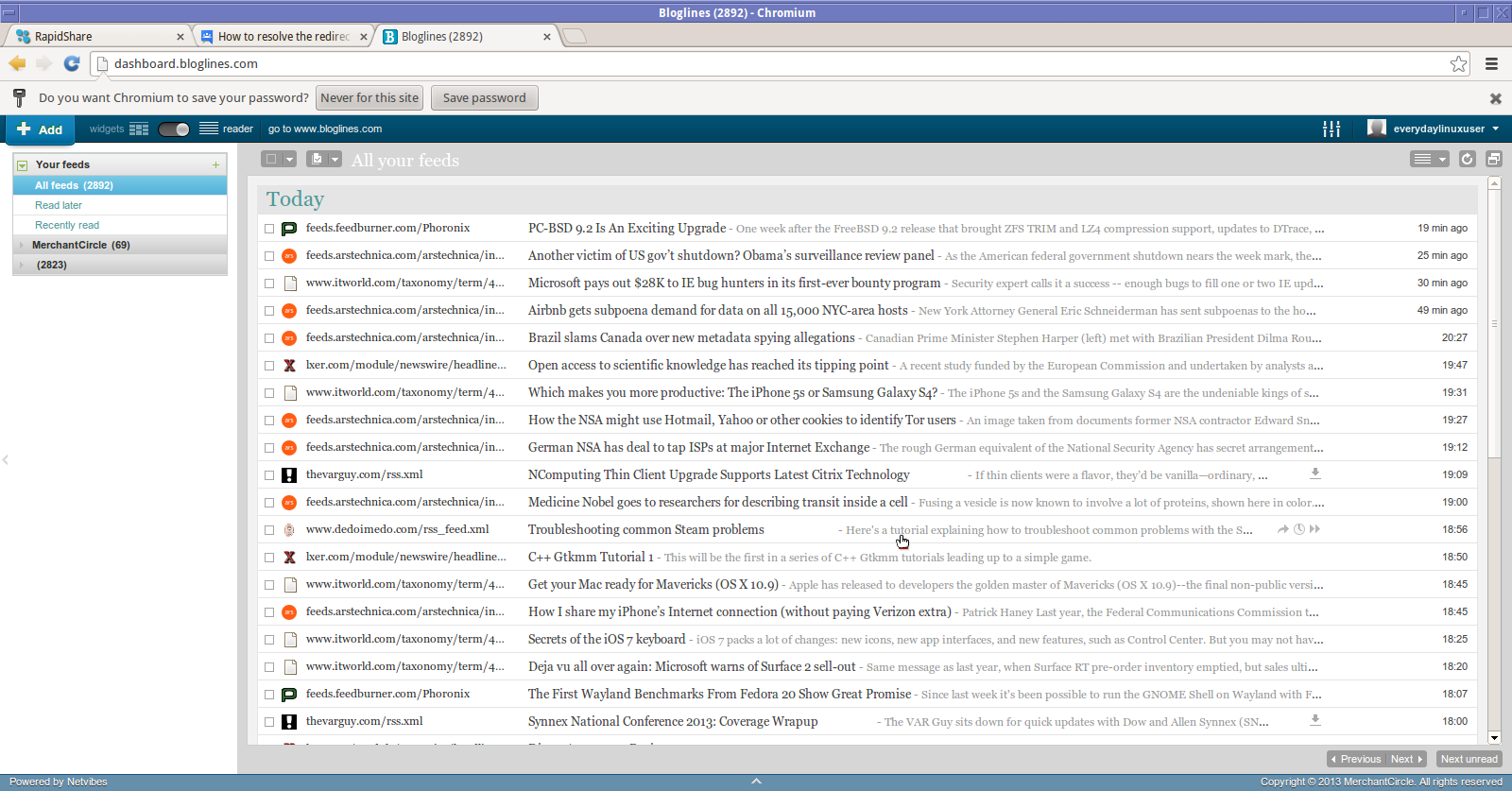Screen dimensions: 1512x791
Task: Tick checkbox for Secrets of the iOS 7 keyboard
Action: [x=269, y=640]
